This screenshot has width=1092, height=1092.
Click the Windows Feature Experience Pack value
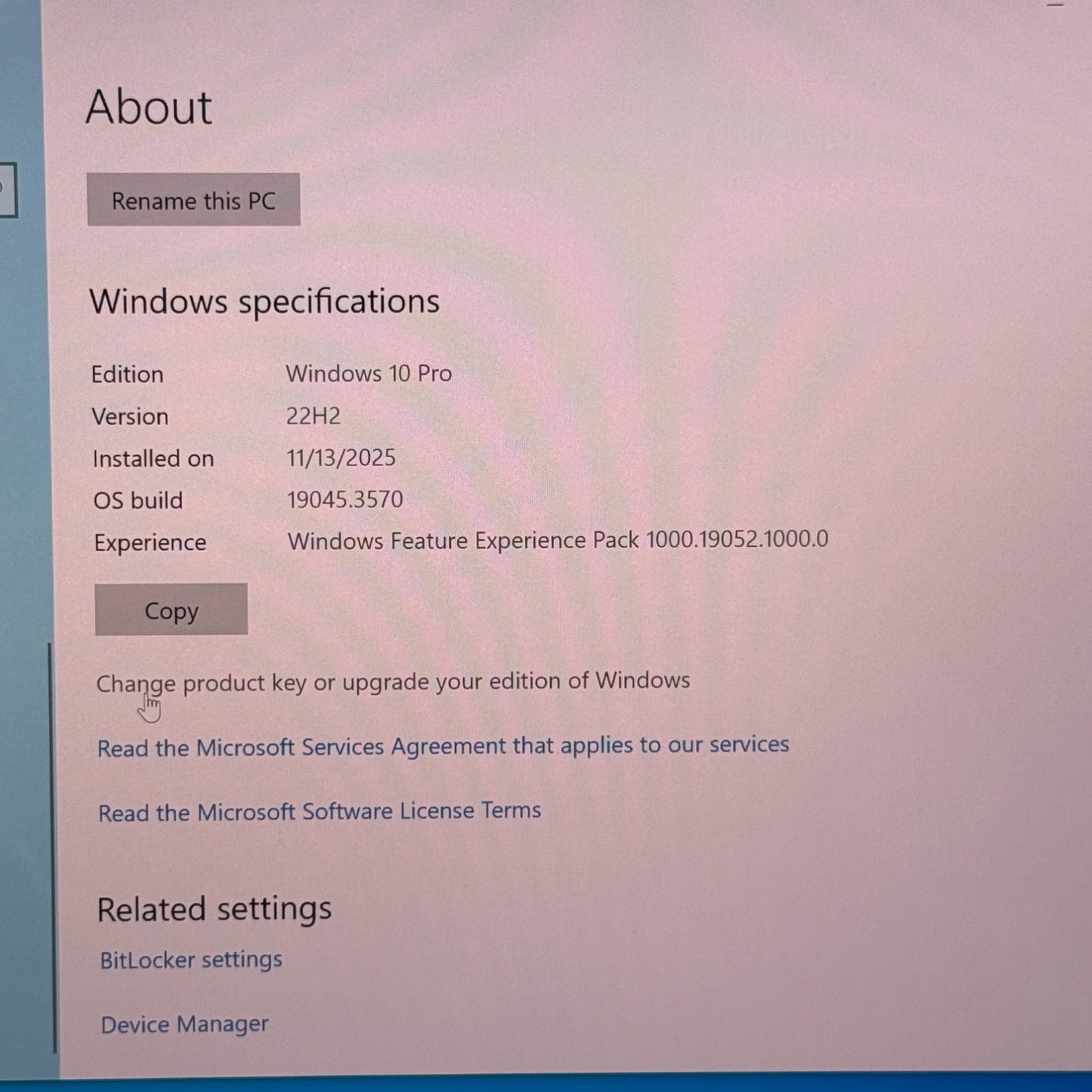click(x=557, y=540)
